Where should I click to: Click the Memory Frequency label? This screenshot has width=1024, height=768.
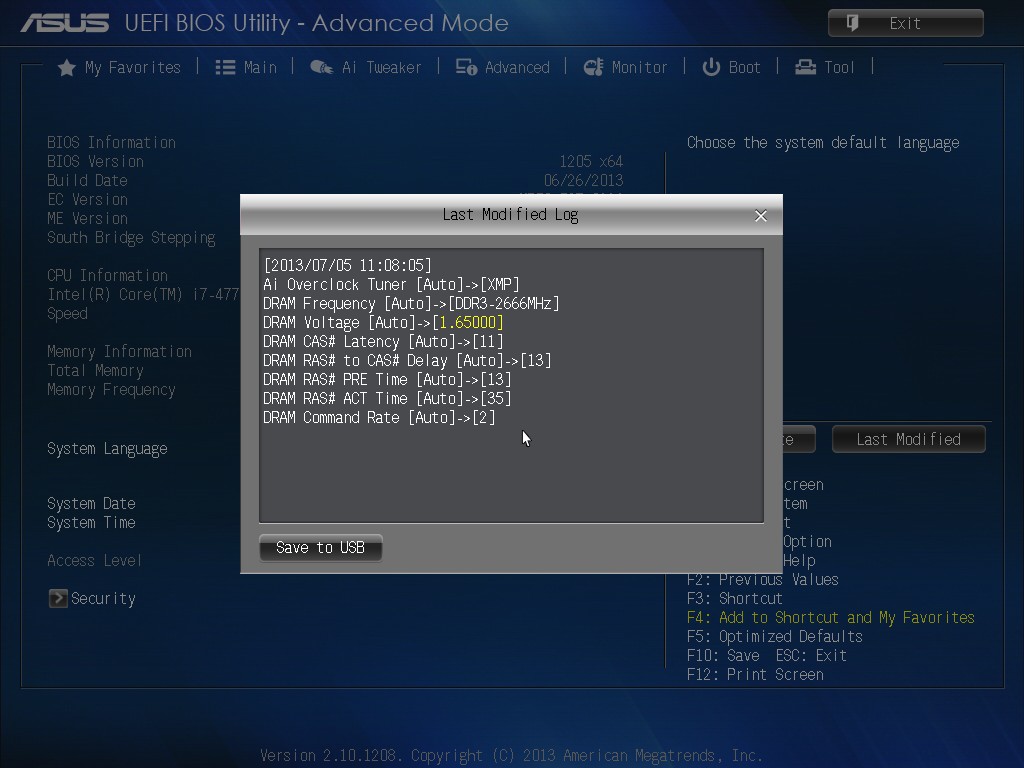(111, 390)
